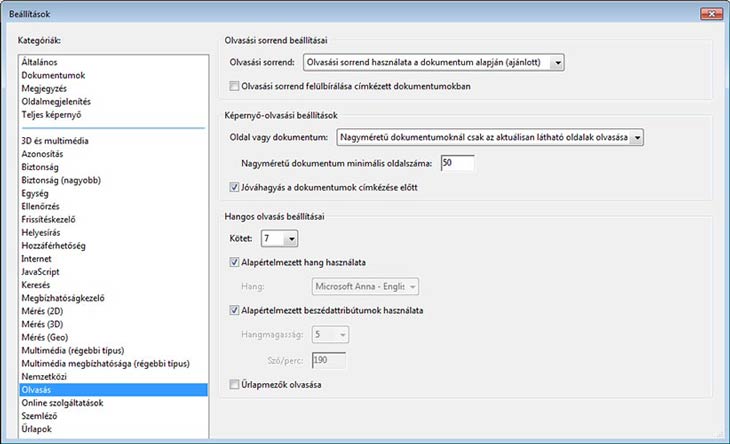The image size is (730, 444).
Task: Select Mérés (3D) category
Action: [x=114, y=324]
